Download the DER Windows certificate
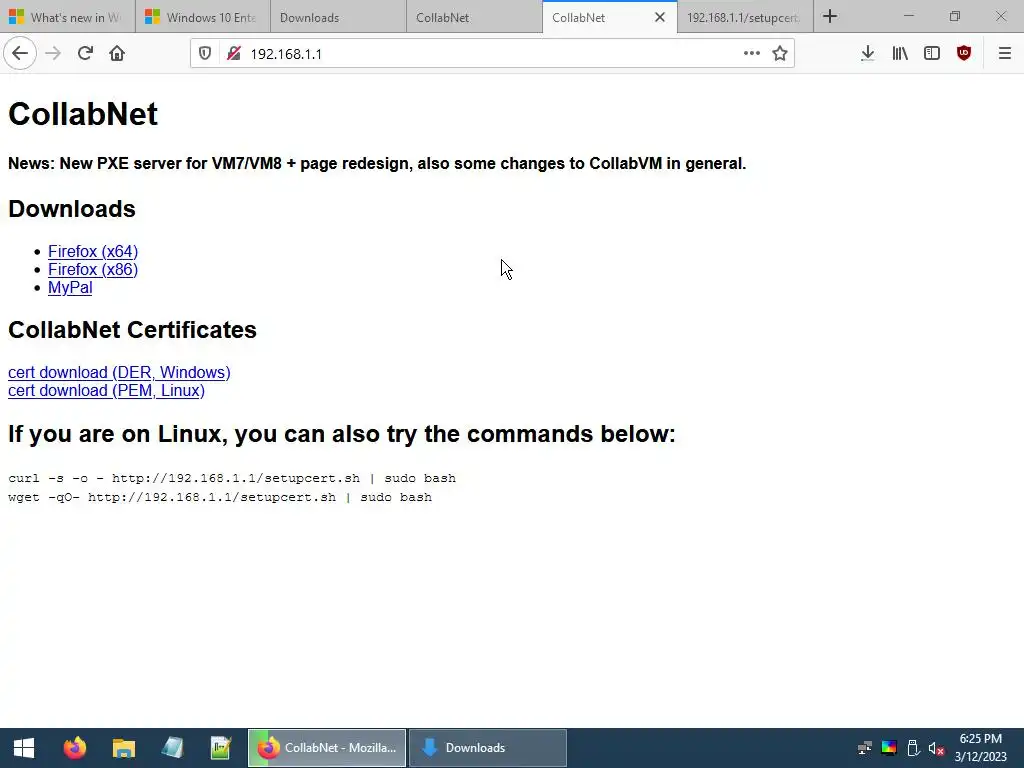1024x768 pixels. 119,372
